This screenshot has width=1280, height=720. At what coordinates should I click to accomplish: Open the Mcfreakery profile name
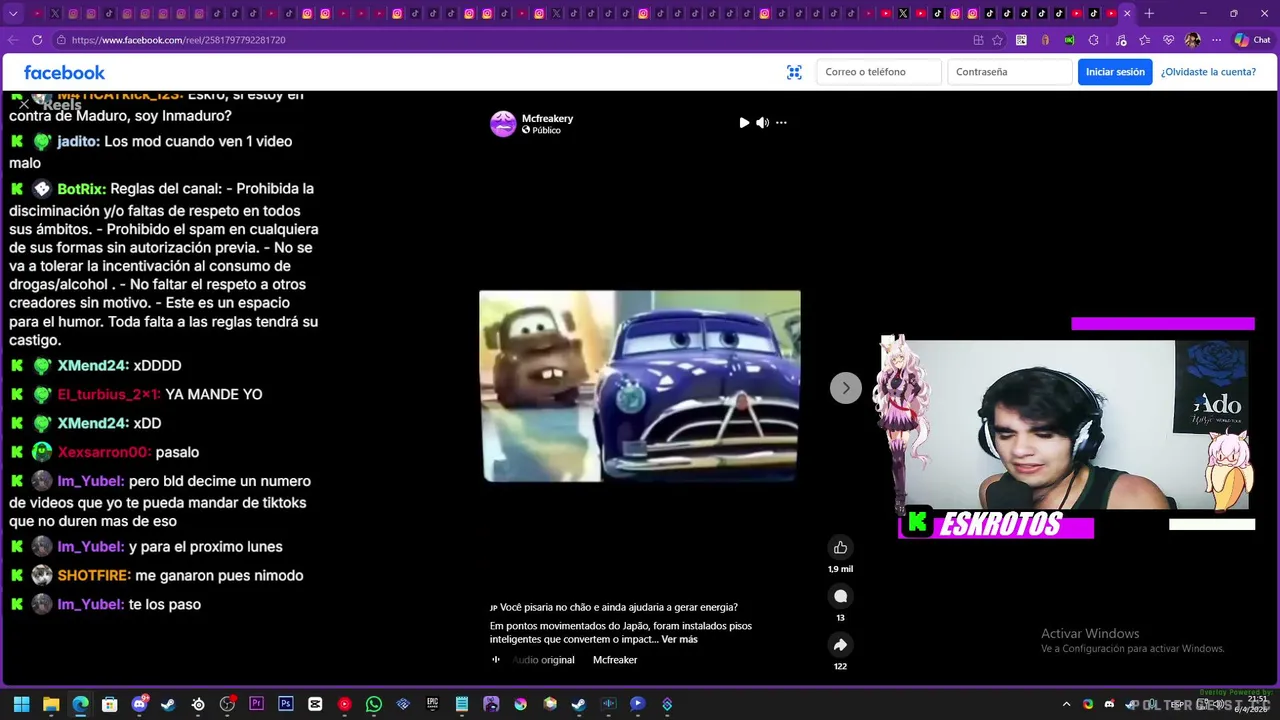click(547, 118)
